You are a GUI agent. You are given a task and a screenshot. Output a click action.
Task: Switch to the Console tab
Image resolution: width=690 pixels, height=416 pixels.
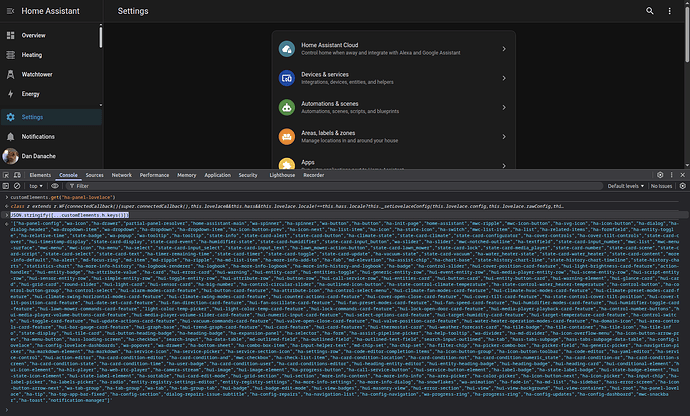coord(68,175)
